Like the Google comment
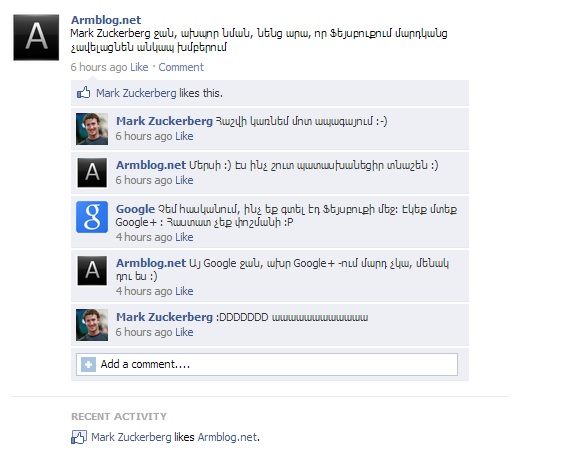Screen dimensions: 564x472 point(184,237)
